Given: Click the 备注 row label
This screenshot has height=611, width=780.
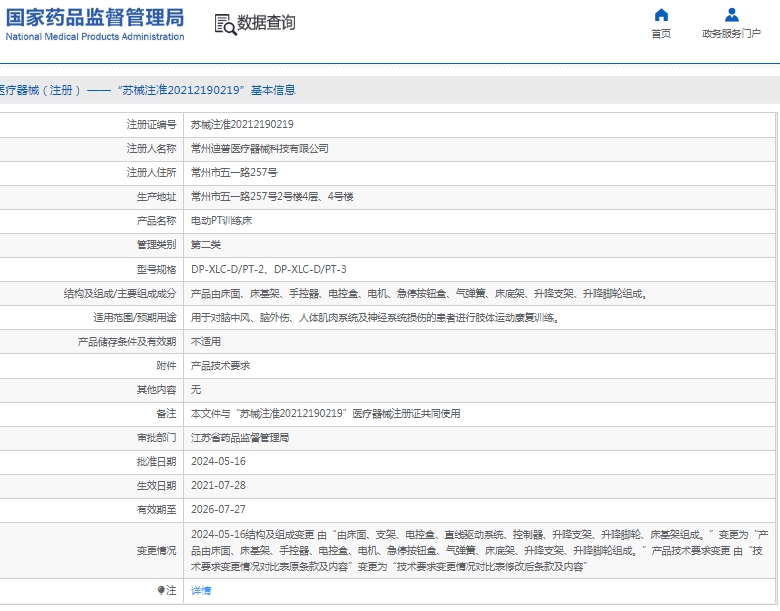Looking at the screenshot, I should pos(166,413).
